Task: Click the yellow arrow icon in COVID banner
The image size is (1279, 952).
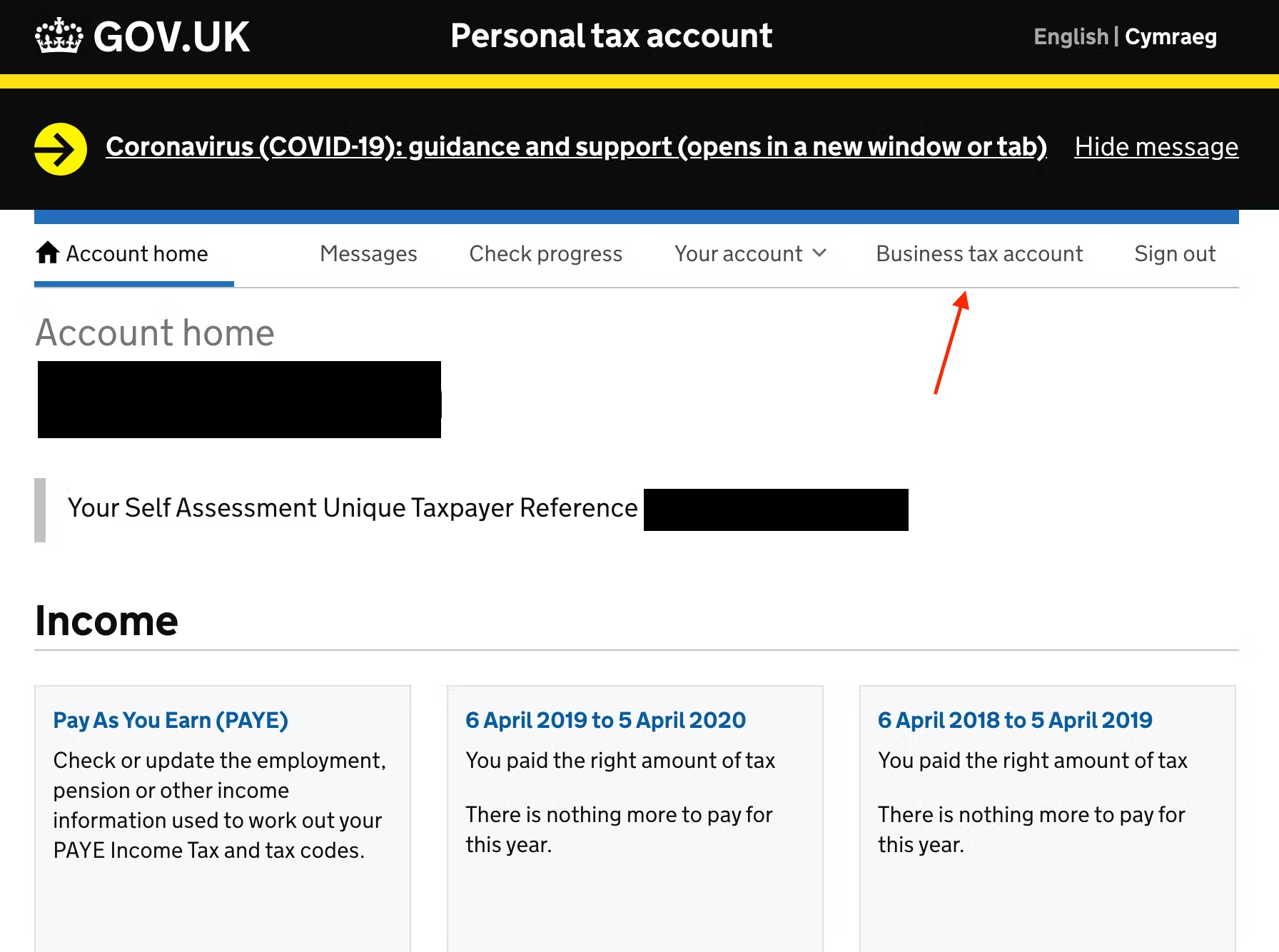Action: [60, 148]
